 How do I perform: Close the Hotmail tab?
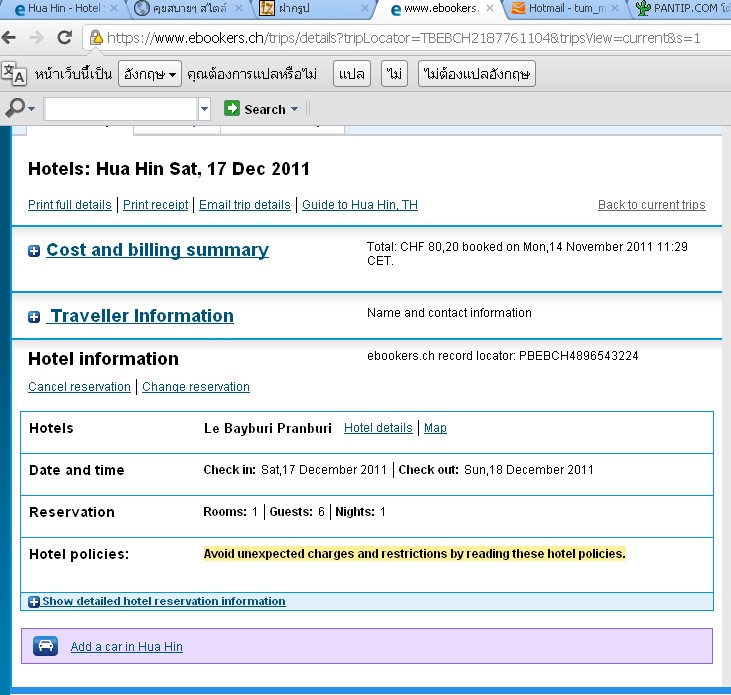click(615, 8)
